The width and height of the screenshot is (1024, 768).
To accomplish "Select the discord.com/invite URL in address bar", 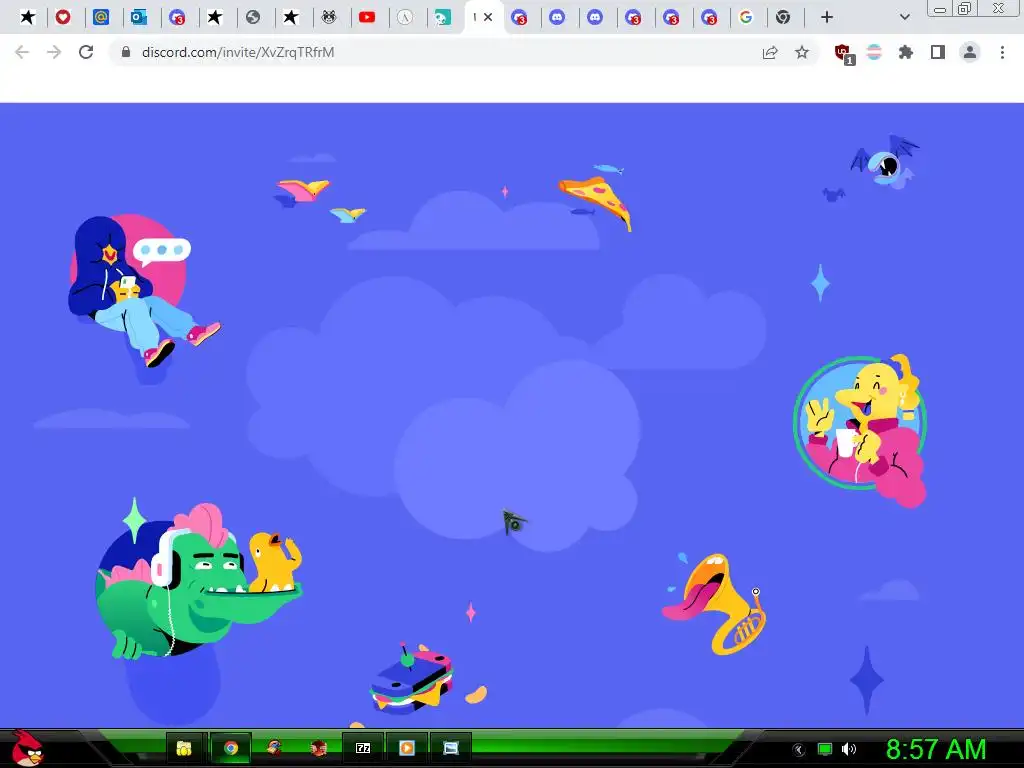I will [x=238, y=52].
